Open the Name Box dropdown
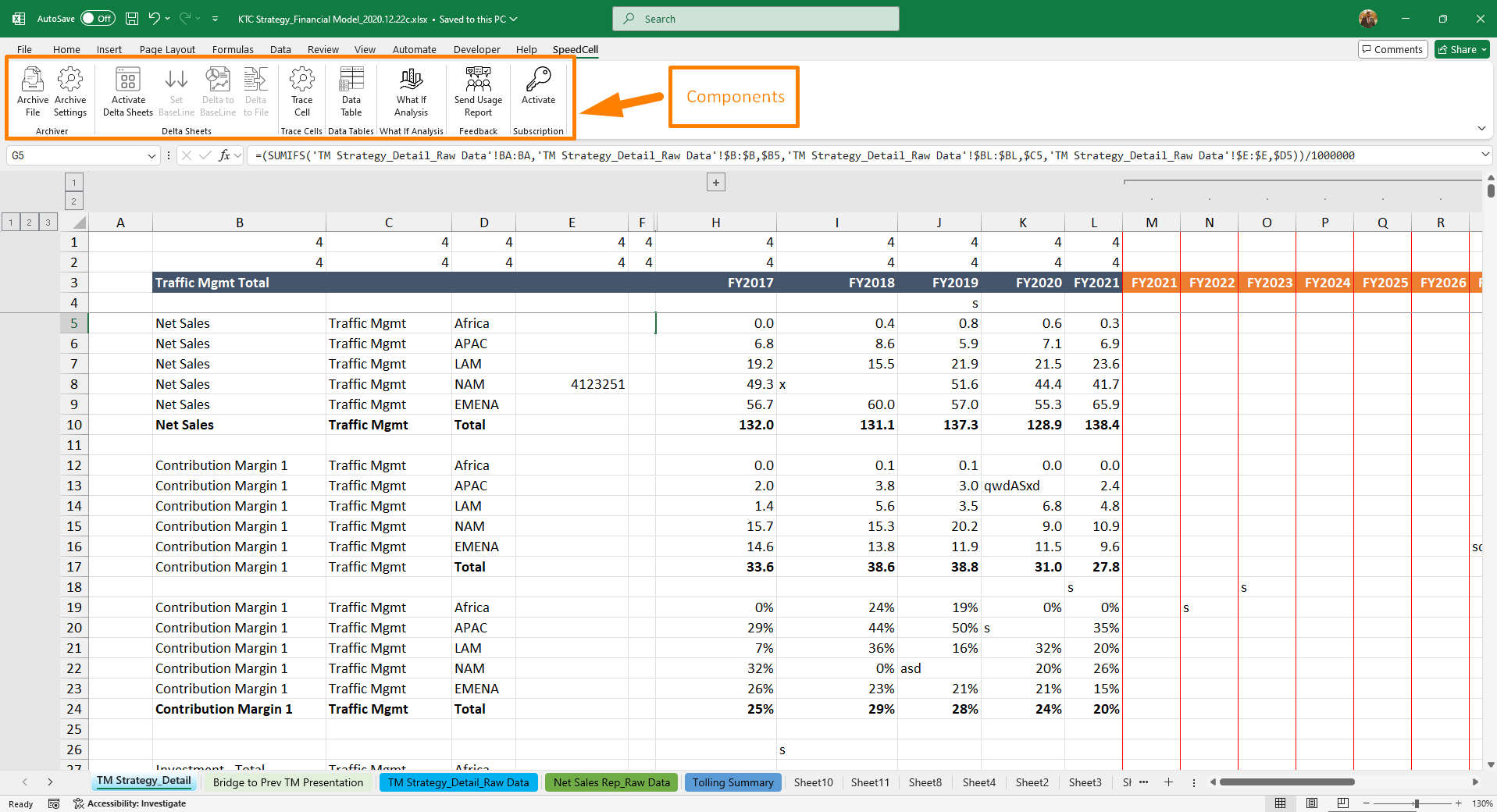The width and height of the screenshot is (1497, 812). coord(151,156)
